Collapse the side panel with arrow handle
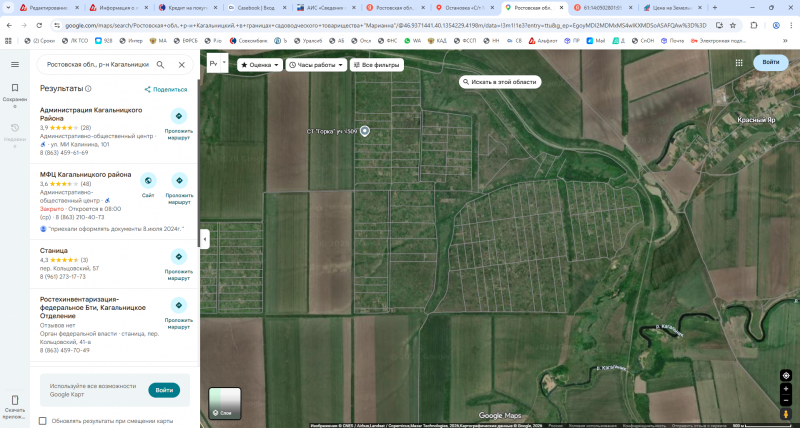The height and width of the screenshot is (428, 800). coord(205,239)
